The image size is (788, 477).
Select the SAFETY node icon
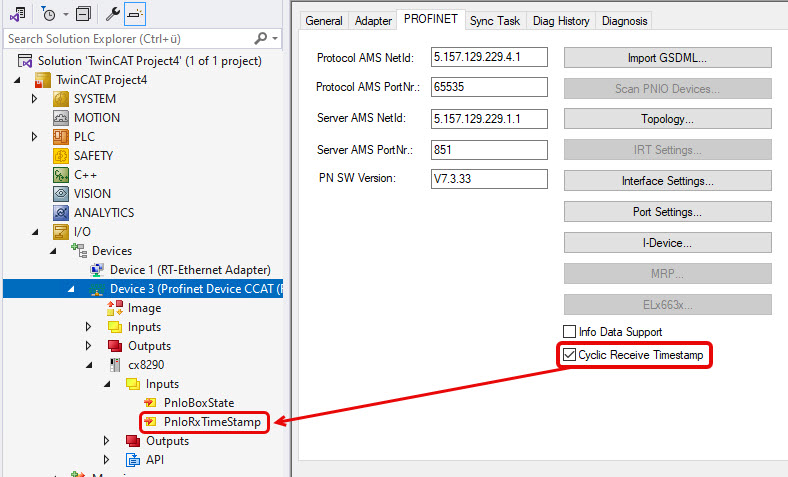61,156
